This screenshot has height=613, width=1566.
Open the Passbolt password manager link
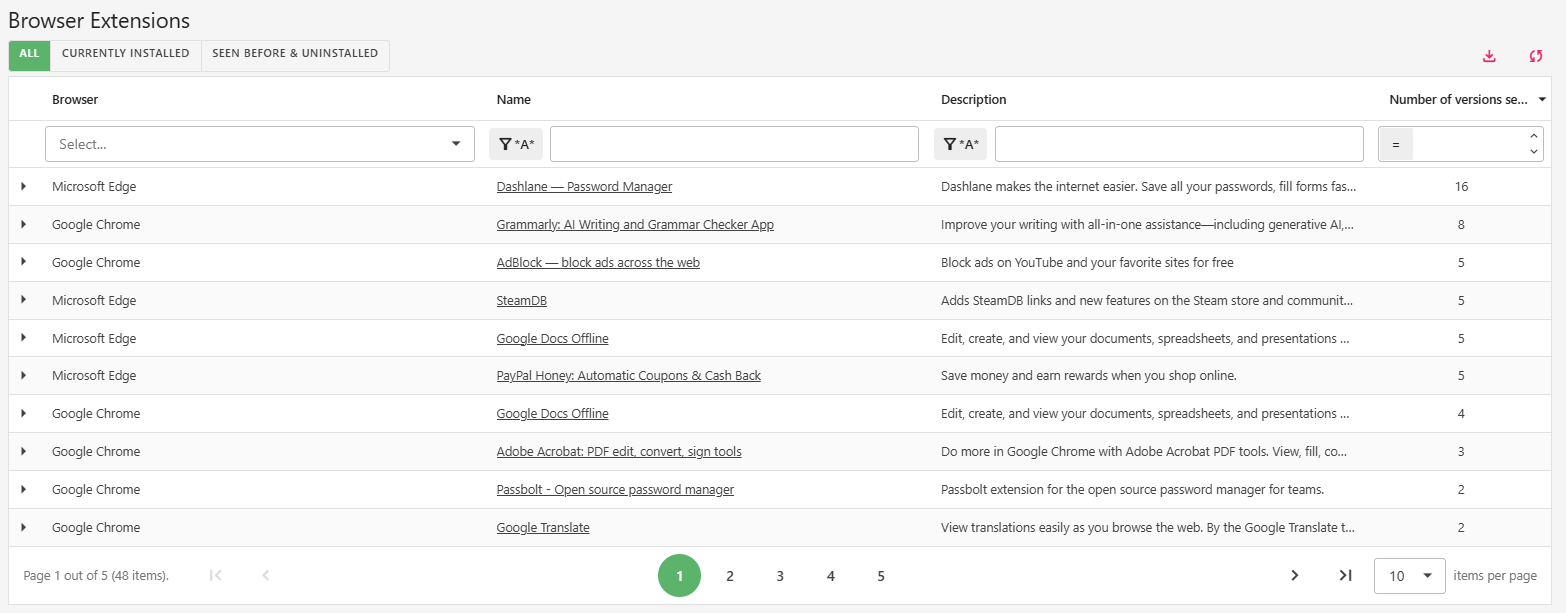[x=615, y=490]
